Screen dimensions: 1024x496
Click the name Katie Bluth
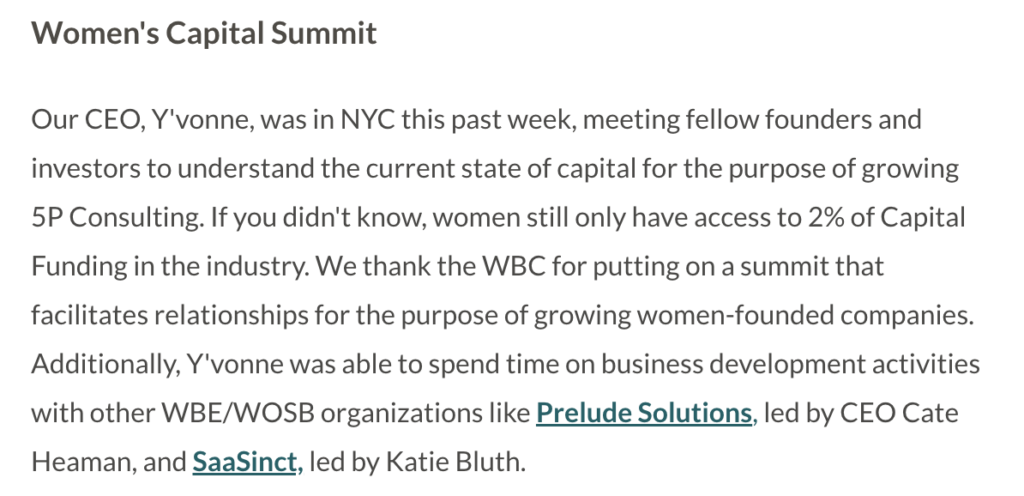click(x=456, y=462)
